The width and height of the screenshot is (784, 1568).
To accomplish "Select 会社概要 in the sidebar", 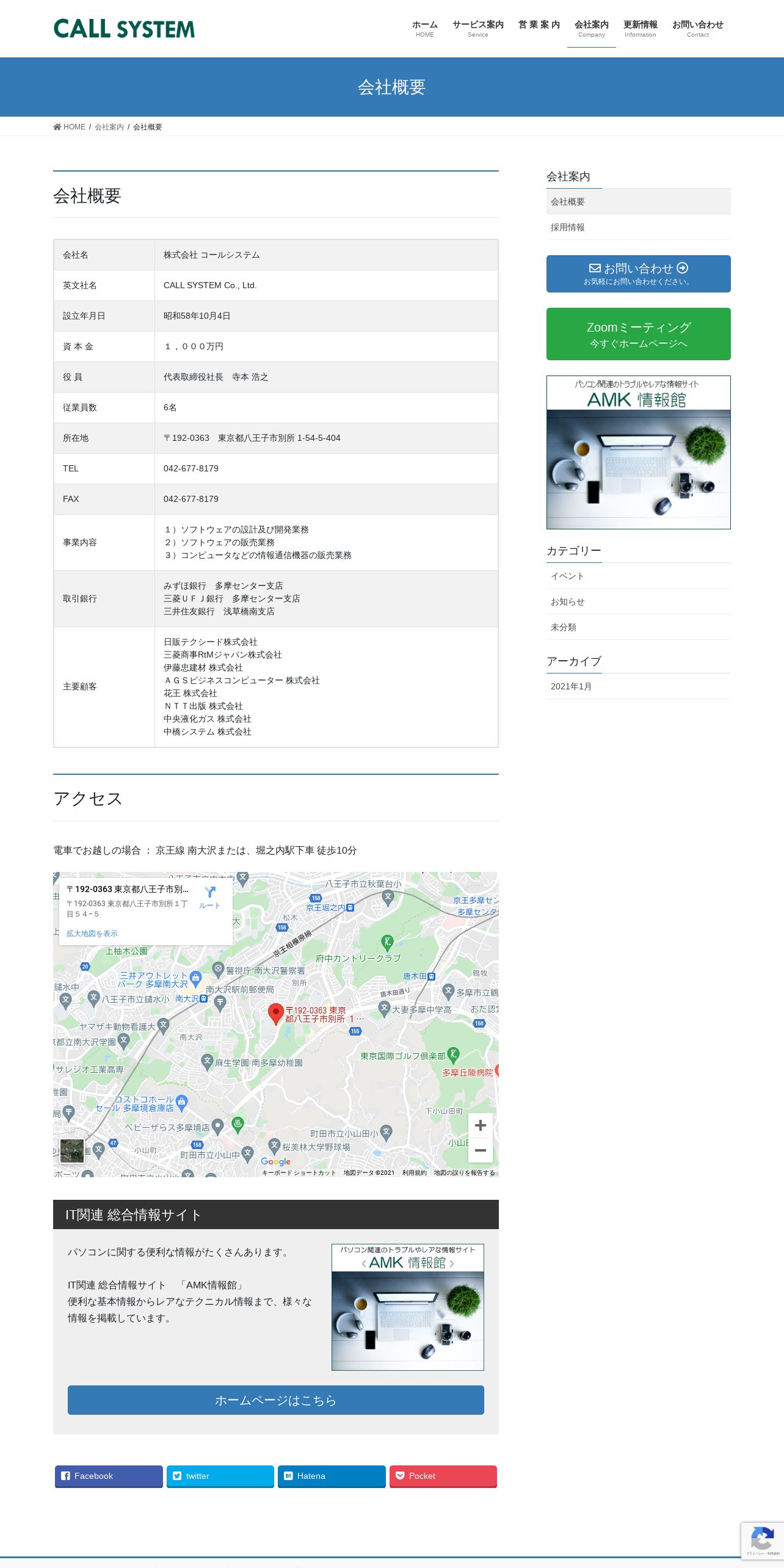I will tap(638, 201).
